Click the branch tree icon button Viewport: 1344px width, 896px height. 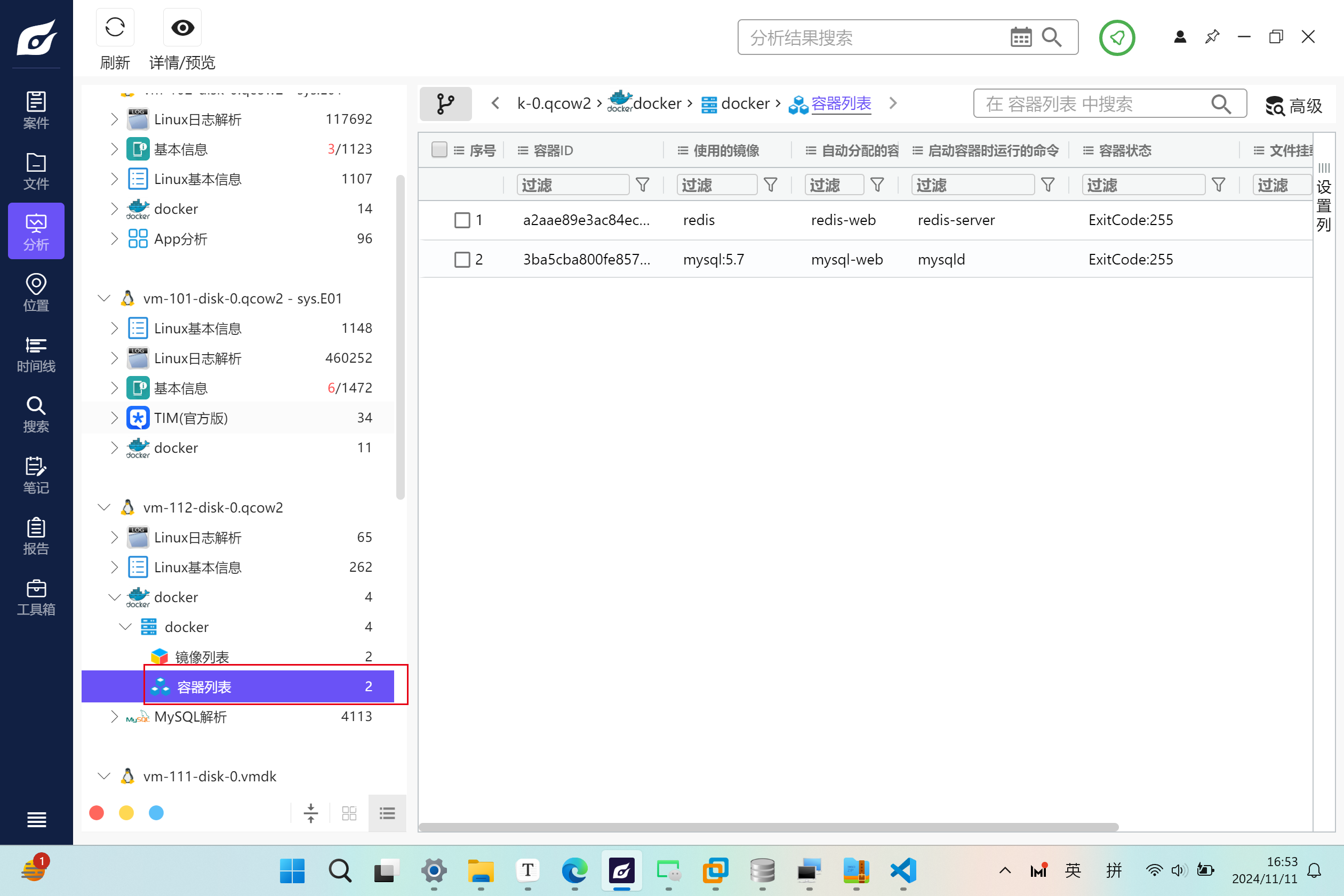pos(445,103)
